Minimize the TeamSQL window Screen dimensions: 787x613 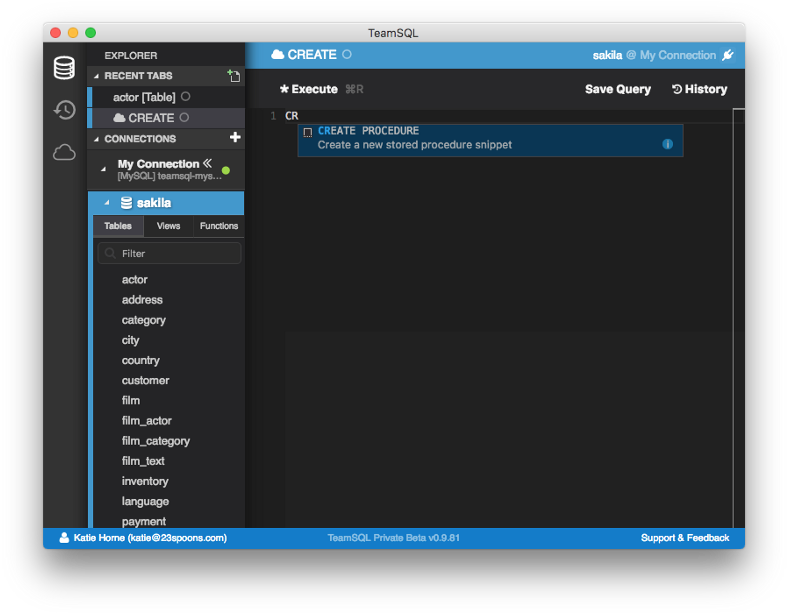coord(73,33)
